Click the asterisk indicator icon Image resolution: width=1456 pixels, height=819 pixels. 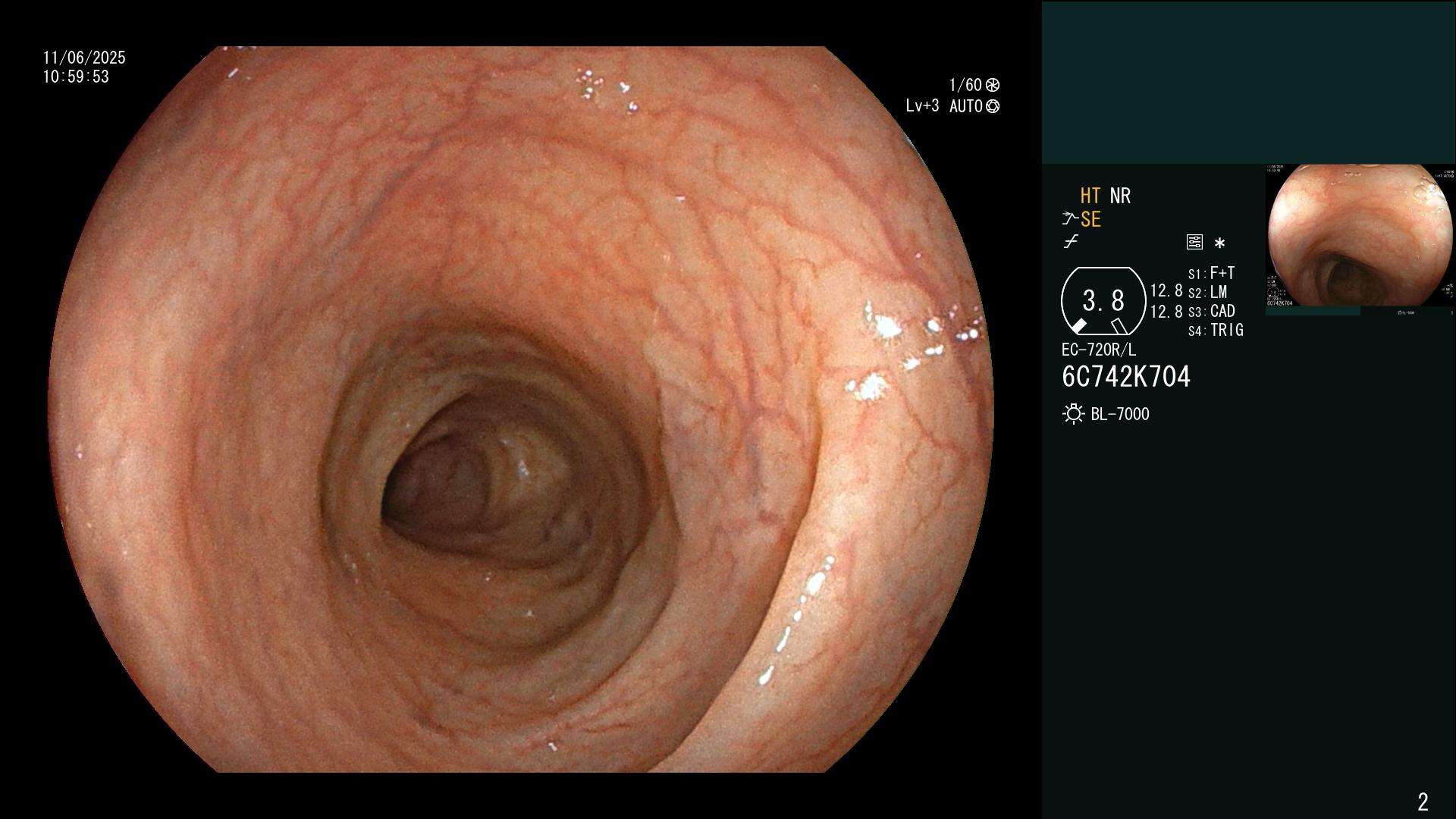point(1219,243)
